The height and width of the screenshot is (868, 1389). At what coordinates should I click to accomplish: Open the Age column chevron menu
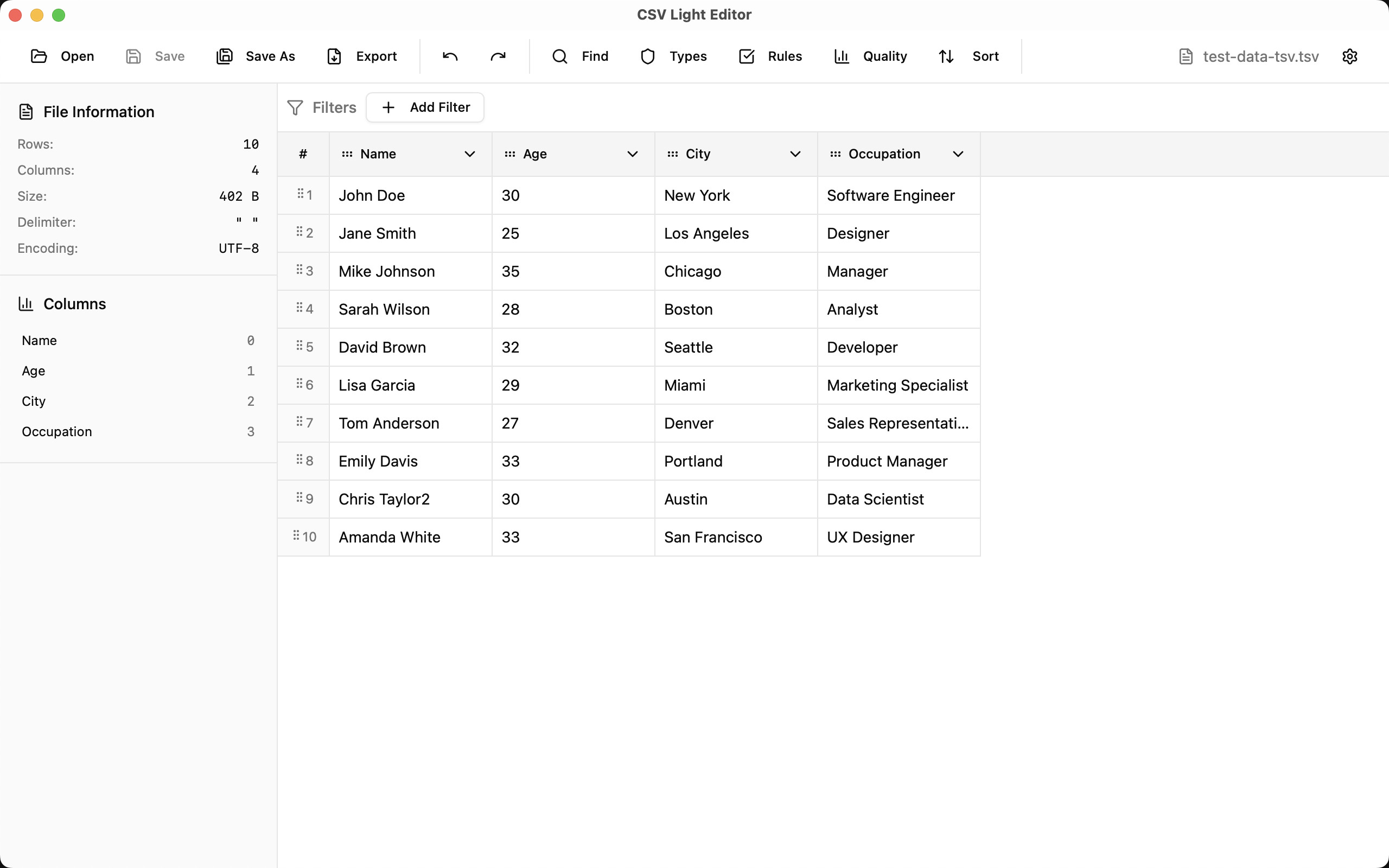[x=633, y=154]
